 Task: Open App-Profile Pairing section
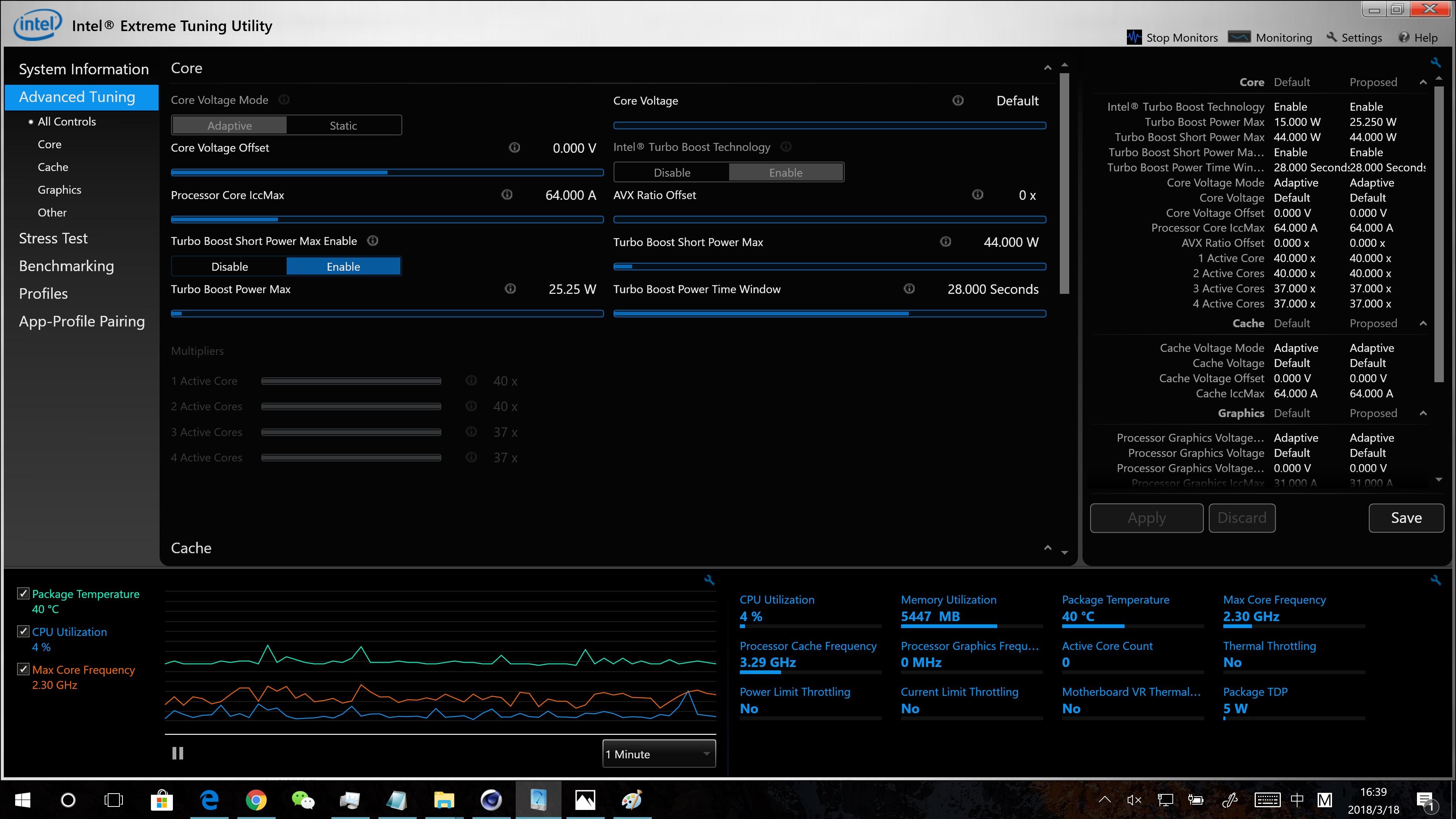click(82, 322)
